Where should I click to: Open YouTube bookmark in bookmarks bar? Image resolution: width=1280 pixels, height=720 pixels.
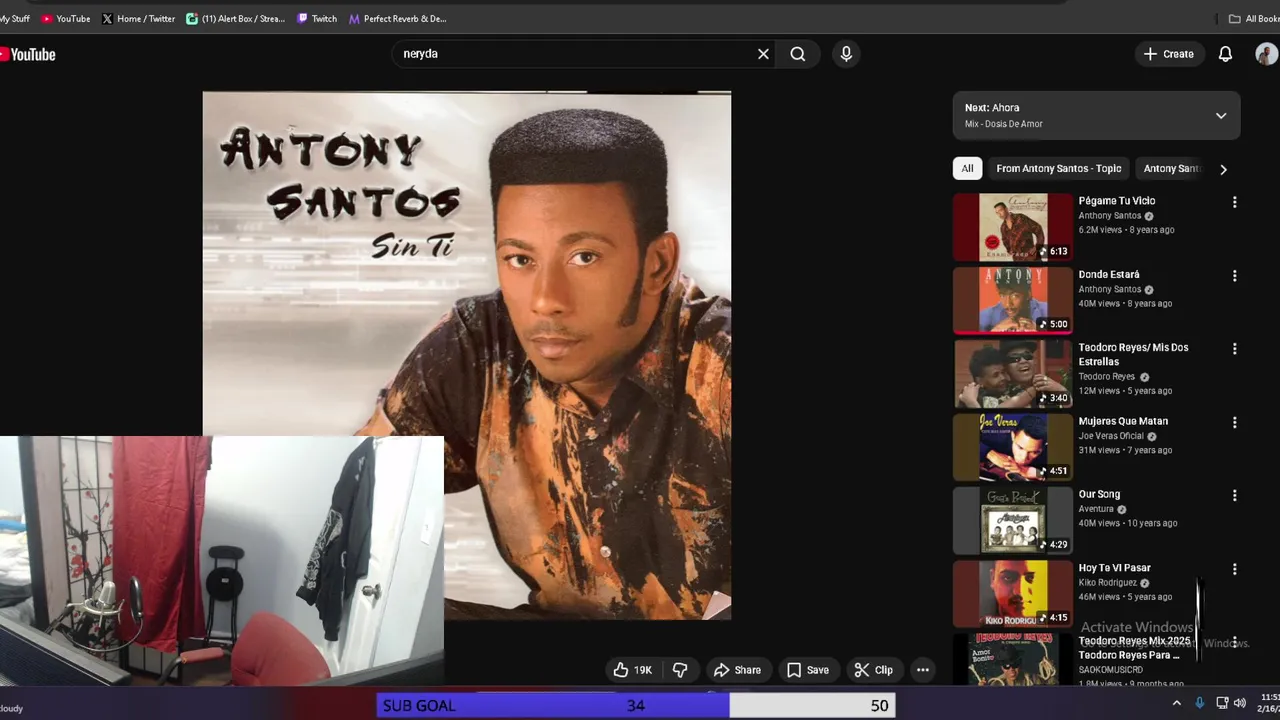(66, 18)
